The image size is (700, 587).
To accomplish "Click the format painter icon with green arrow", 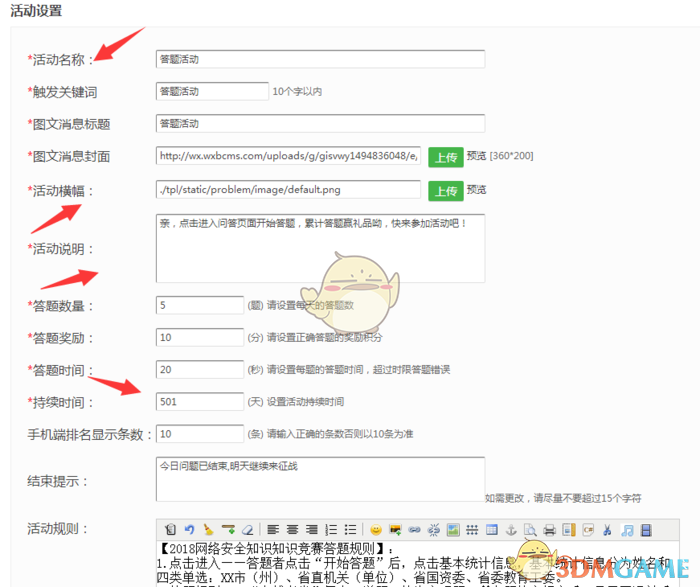I will coord(228,530).
